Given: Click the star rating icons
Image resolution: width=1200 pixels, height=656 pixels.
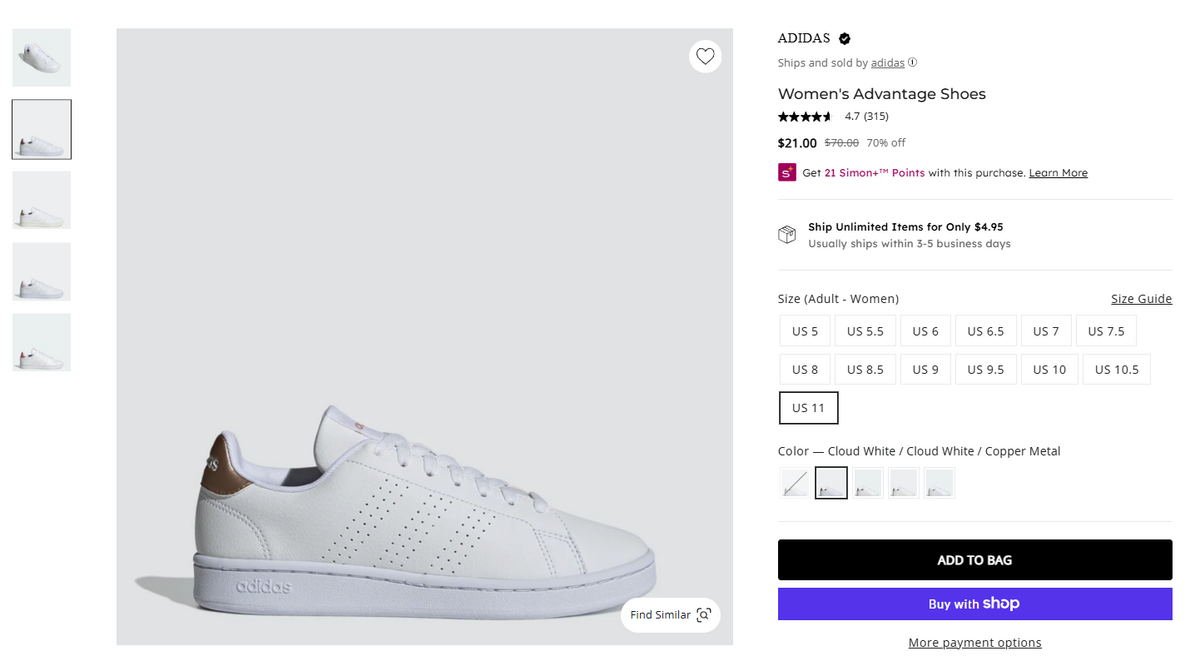Looking at the screenshot, I should click(805, 116).
